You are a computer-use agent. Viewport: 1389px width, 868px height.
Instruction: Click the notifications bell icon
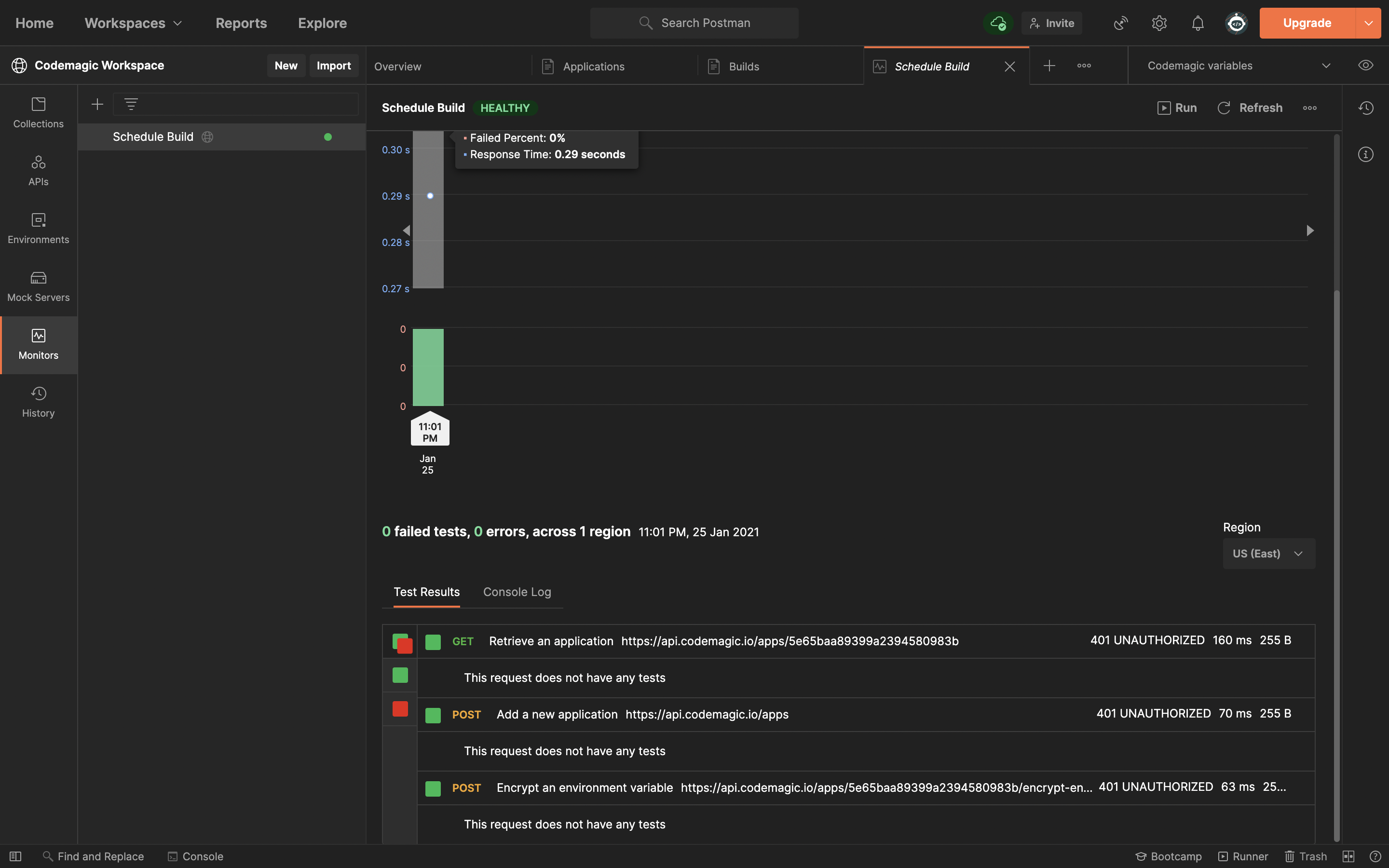point(1198,23)
